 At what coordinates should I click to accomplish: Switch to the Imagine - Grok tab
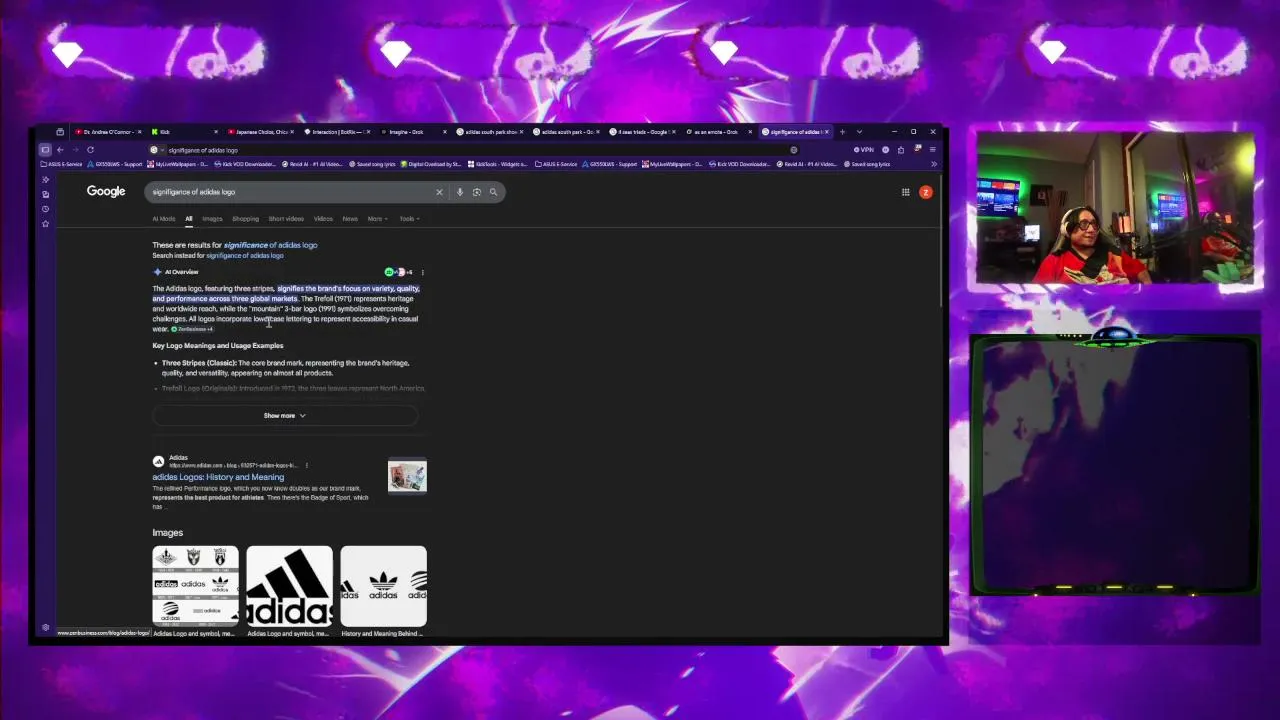tap(413, 132)
